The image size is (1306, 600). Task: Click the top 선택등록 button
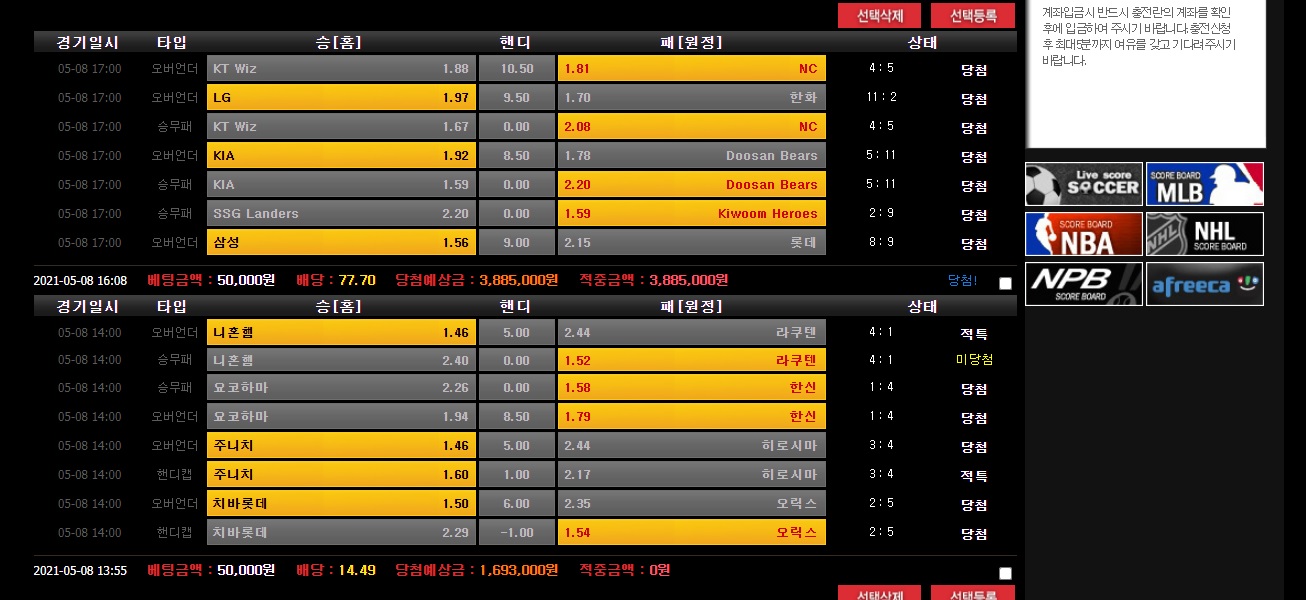[972, 15]
